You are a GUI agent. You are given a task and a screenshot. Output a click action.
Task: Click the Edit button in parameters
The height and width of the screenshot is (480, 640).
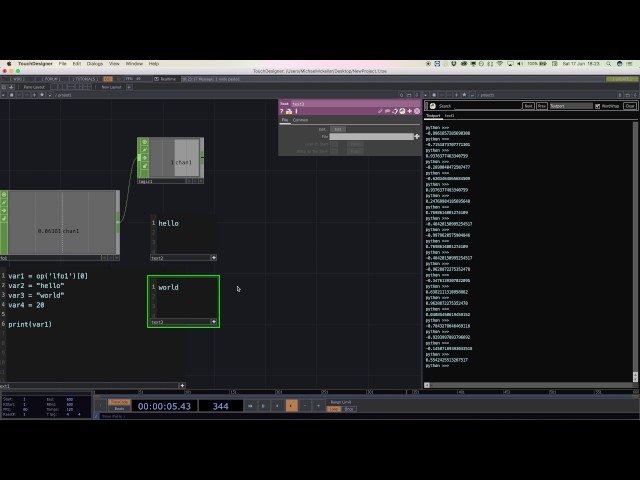[x=338, y=129]
